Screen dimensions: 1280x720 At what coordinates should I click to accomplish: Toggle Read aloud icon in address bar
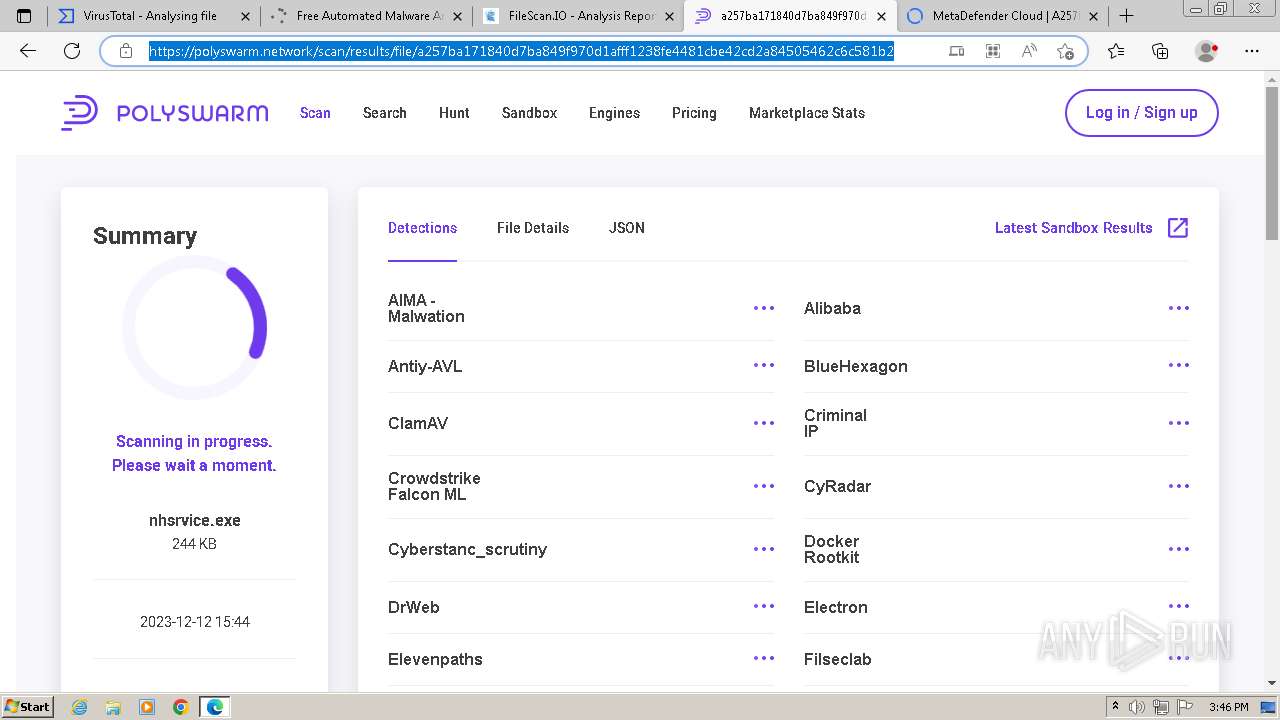click(x=1029, y=51)
